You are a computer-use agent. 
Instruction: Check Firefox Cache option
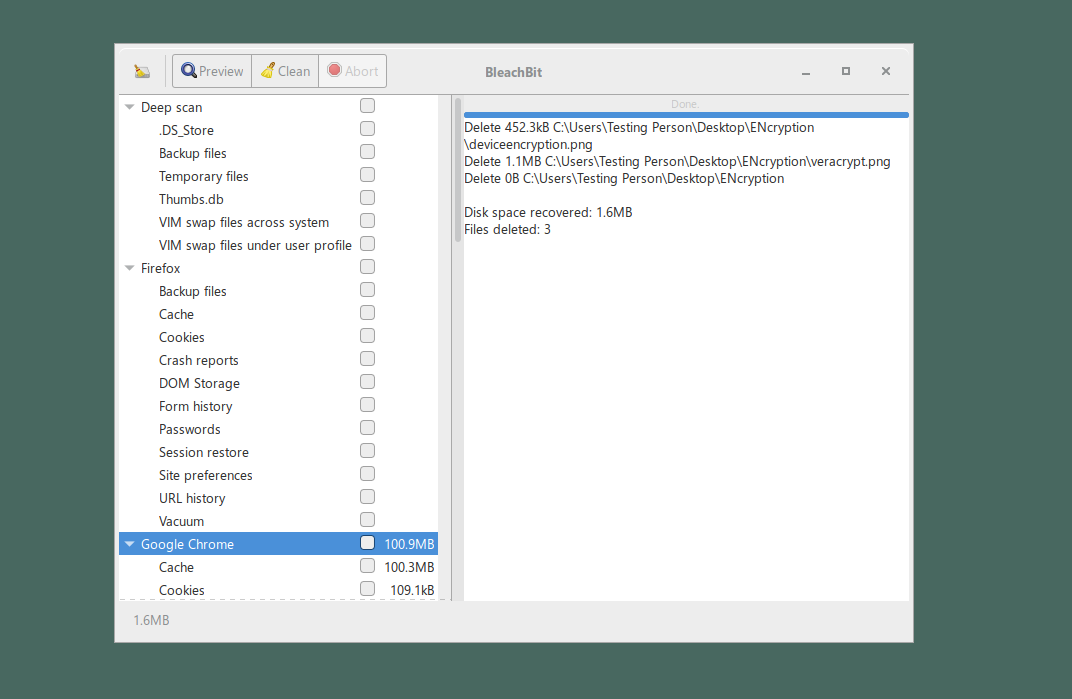367,313
